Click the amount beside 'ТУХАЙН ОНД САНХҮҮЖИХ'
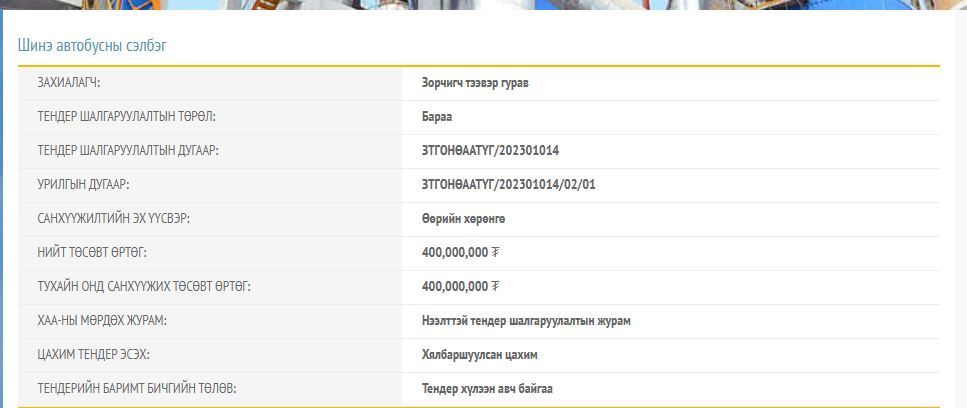Image resolution: width=967 pixels, height=408 pixels. click(460, 287)
